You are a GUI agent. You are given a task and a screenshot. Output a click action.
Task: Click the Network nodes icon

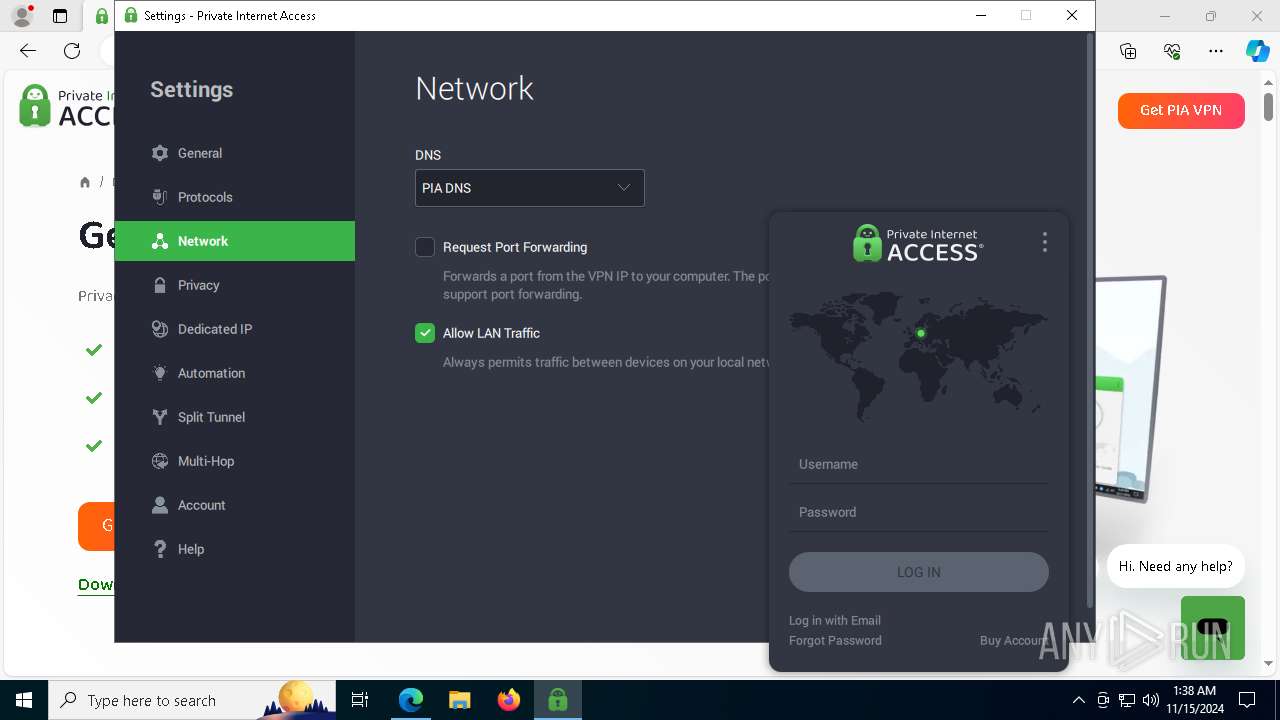(x=159, y=241)
